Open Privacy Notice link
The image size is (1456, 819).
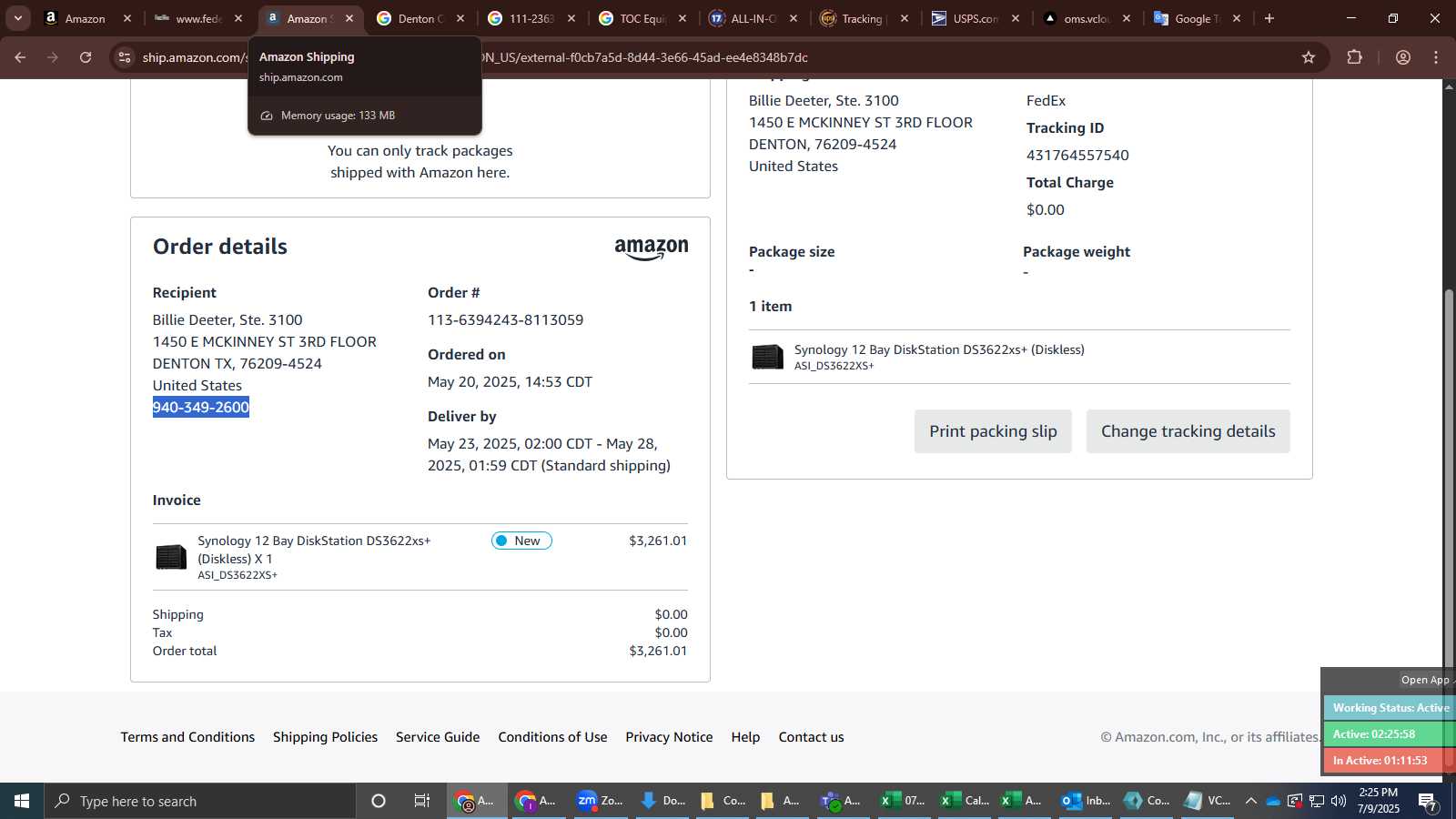click(x=669, y=737)
